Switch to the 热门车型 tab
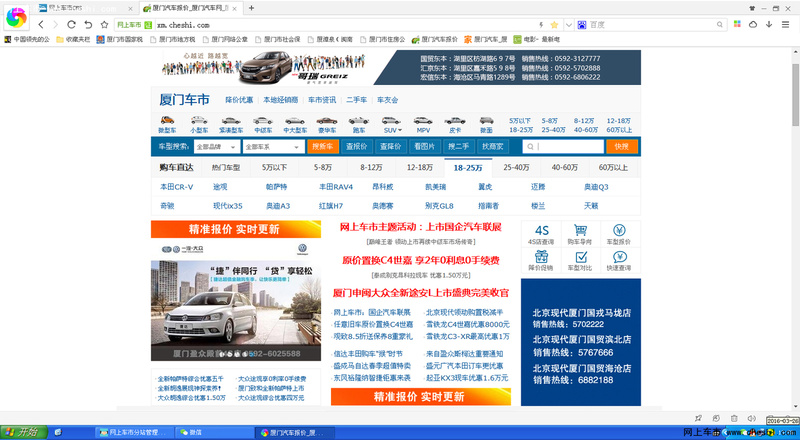Image resolution: width=800 pixels, height=440 pixels. coord(226,167)
